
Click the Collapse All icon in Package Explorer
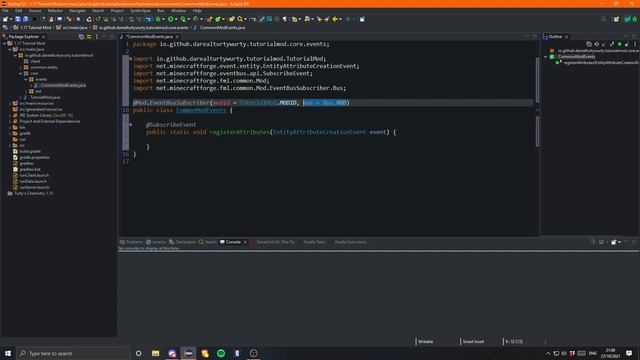pos(81,37)
